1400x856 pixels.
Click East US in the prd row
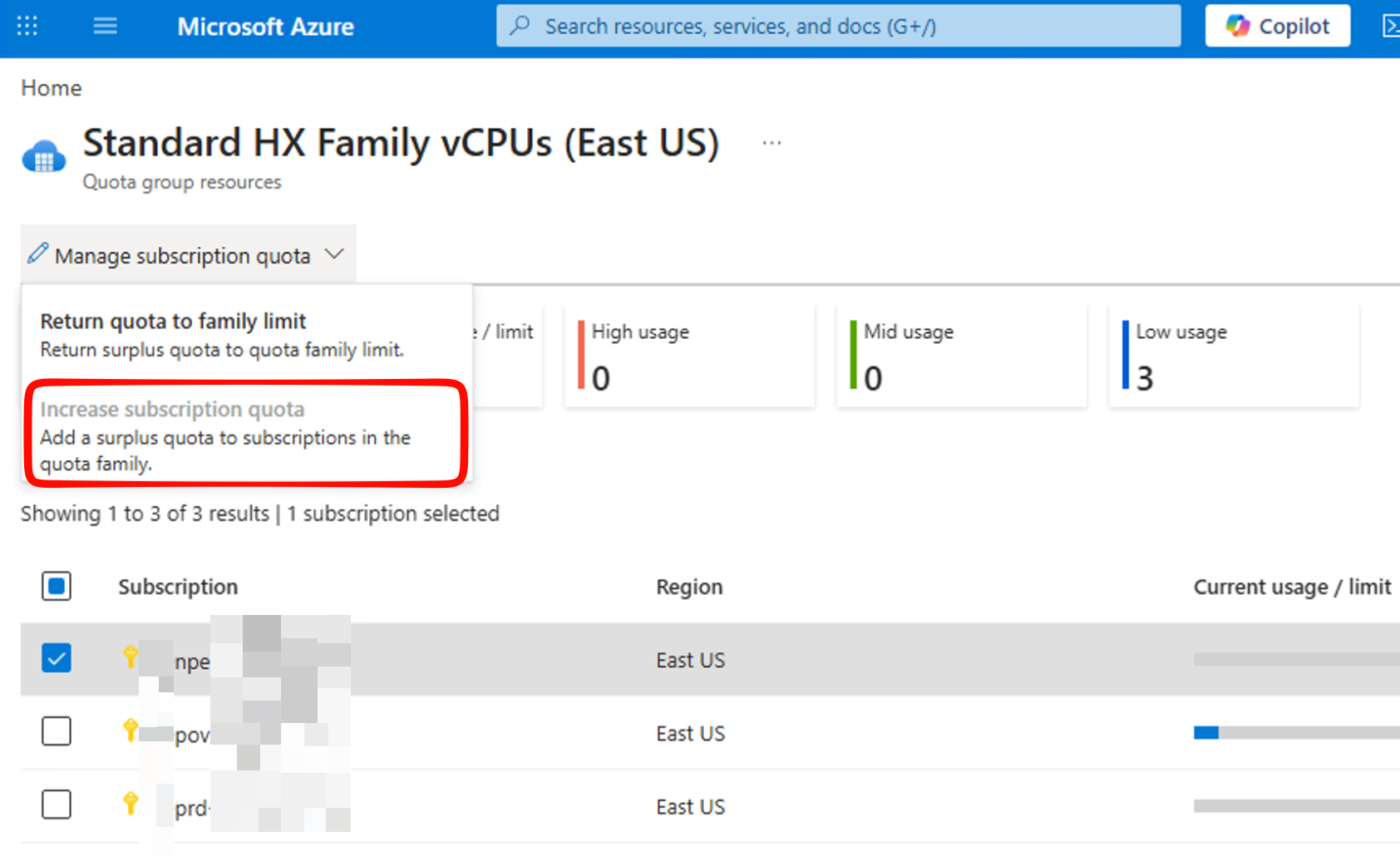(690, 806)
